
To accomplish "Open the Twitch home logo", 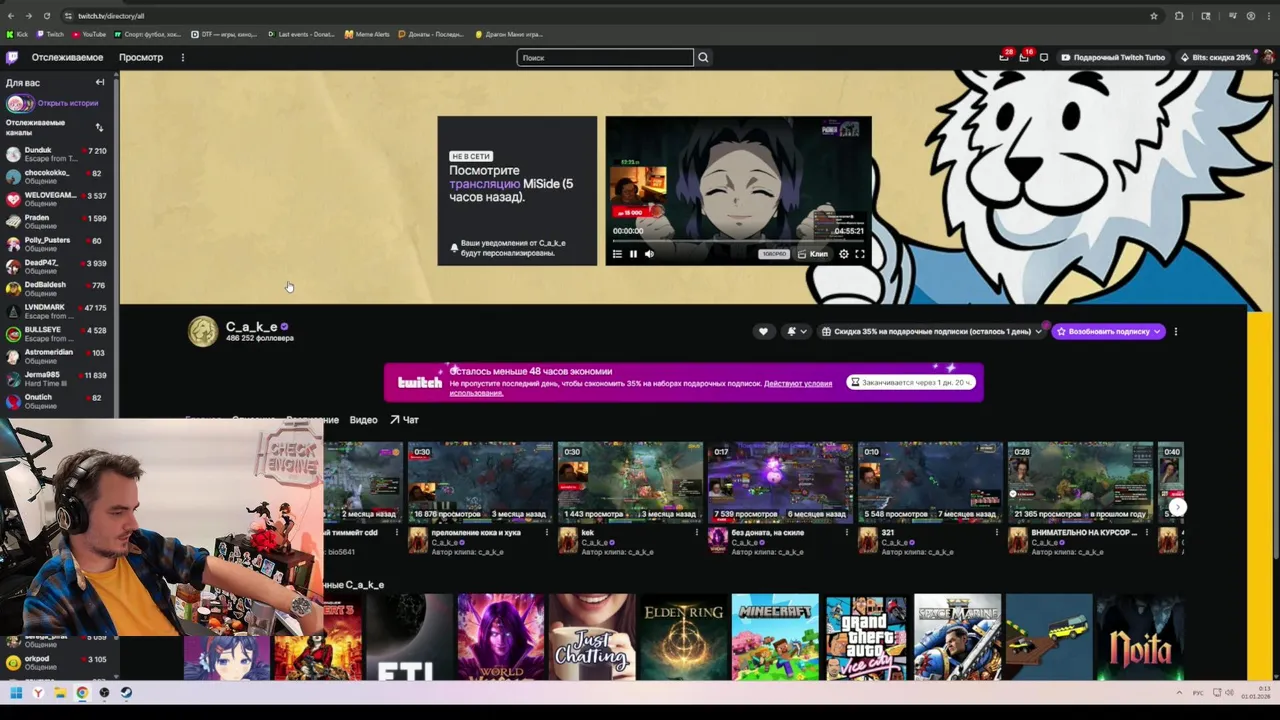I will pos(12,57).
